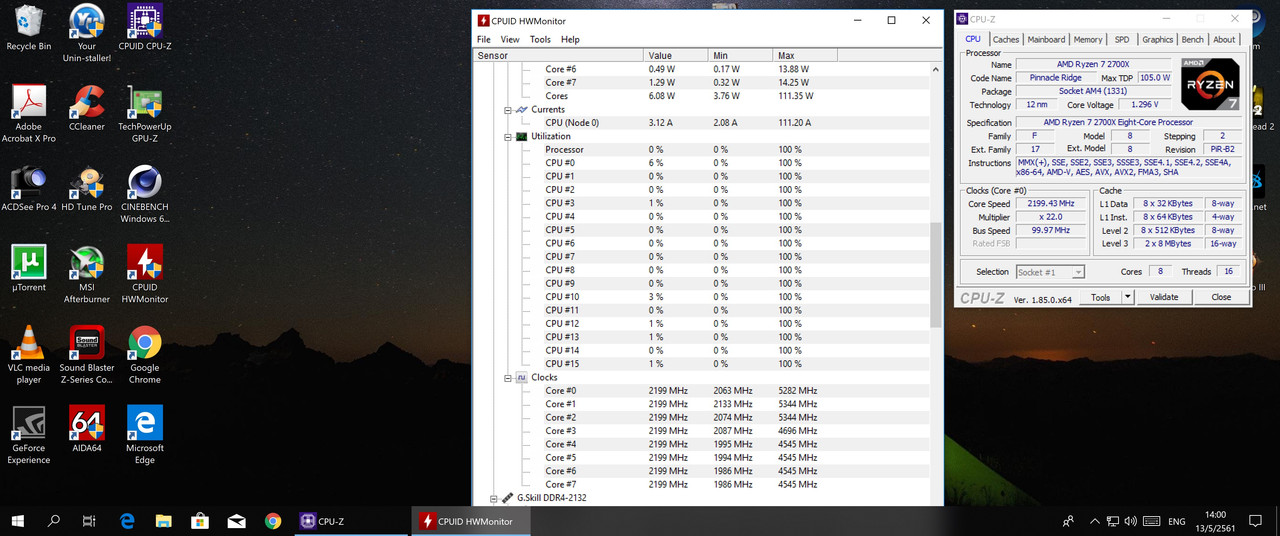
Task: Click the ENG language indicator in tray
Action: (1177, 521)
